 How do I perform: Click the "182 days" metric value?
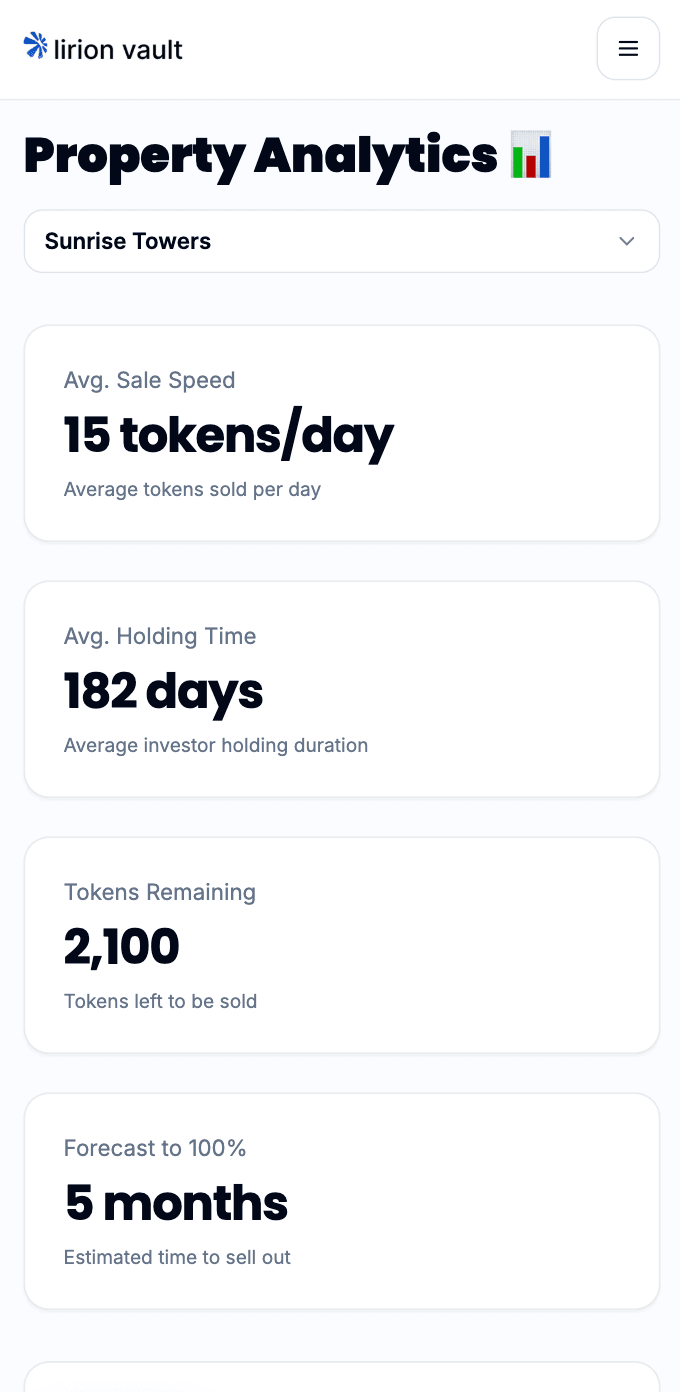tap(163, 691)
